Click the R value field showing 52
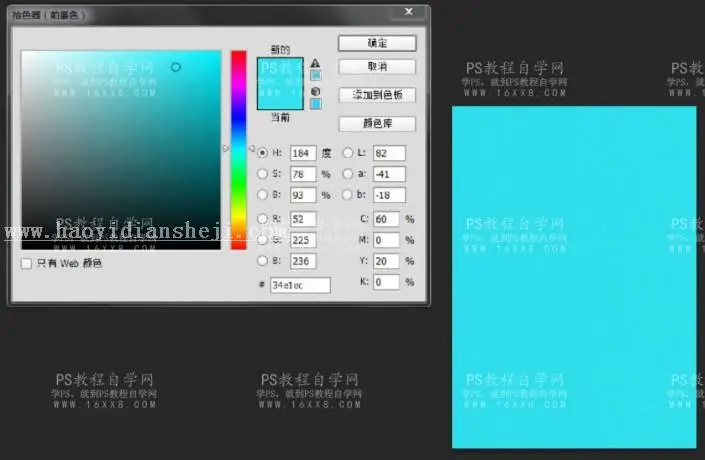 click(303, 219)
